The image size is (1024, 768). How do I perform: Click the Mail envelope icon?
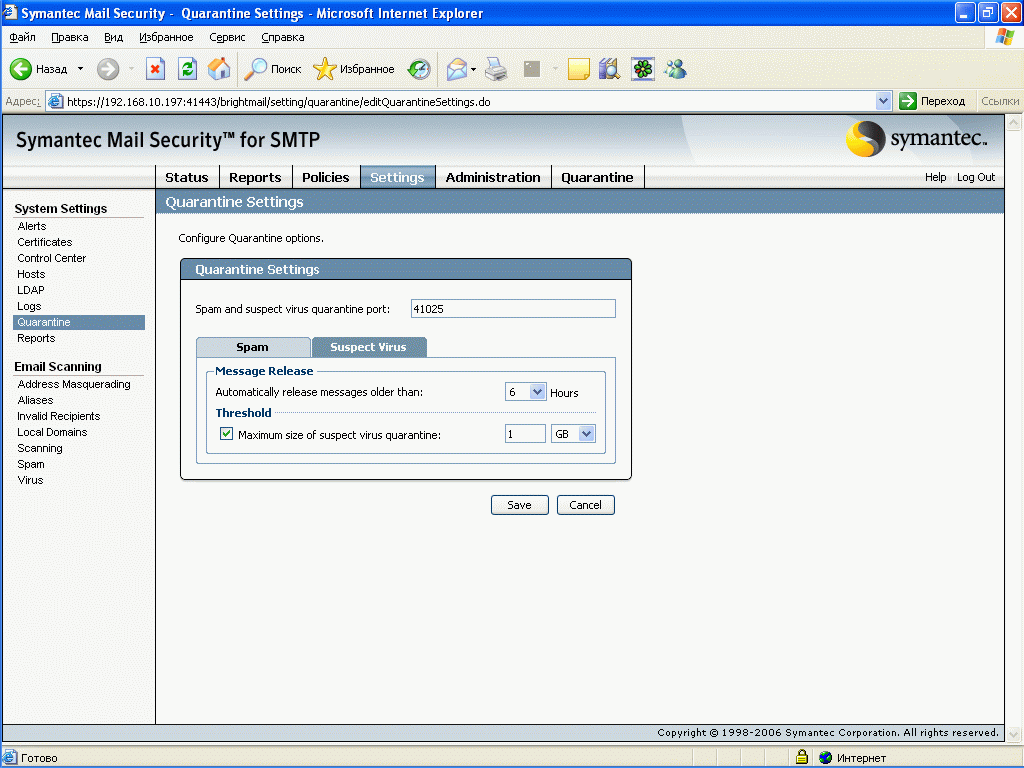[x=457, y=69]
